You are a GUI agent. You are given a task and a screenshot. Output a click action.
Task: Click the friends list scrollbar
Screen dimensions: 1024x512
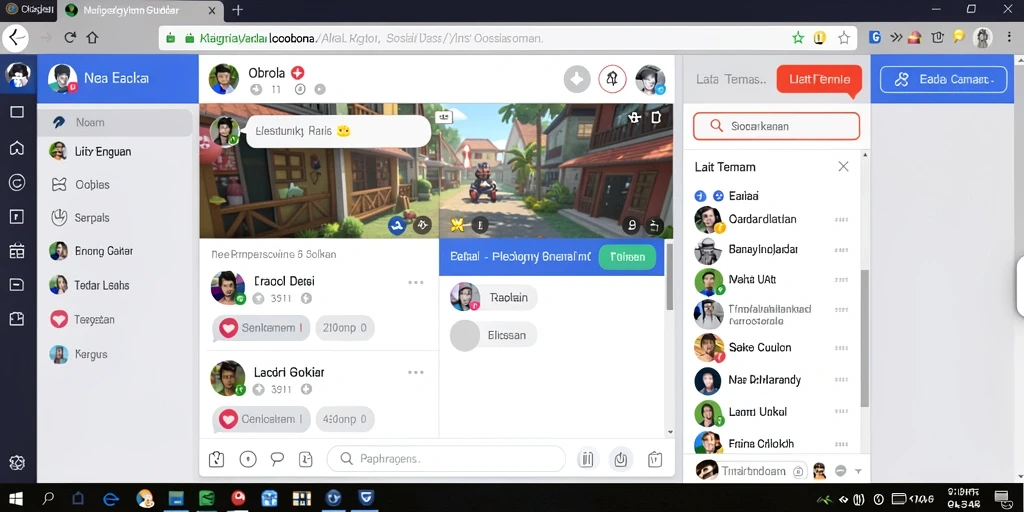[x=865, y=338]
